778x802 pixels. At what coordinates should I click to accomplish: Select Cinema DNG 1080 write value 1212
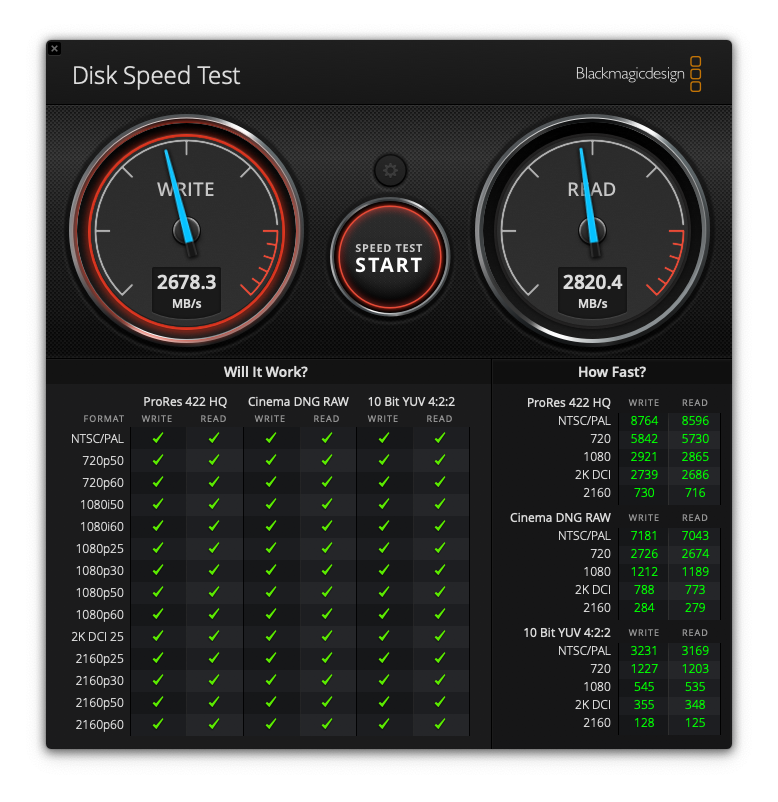point(644,572)
